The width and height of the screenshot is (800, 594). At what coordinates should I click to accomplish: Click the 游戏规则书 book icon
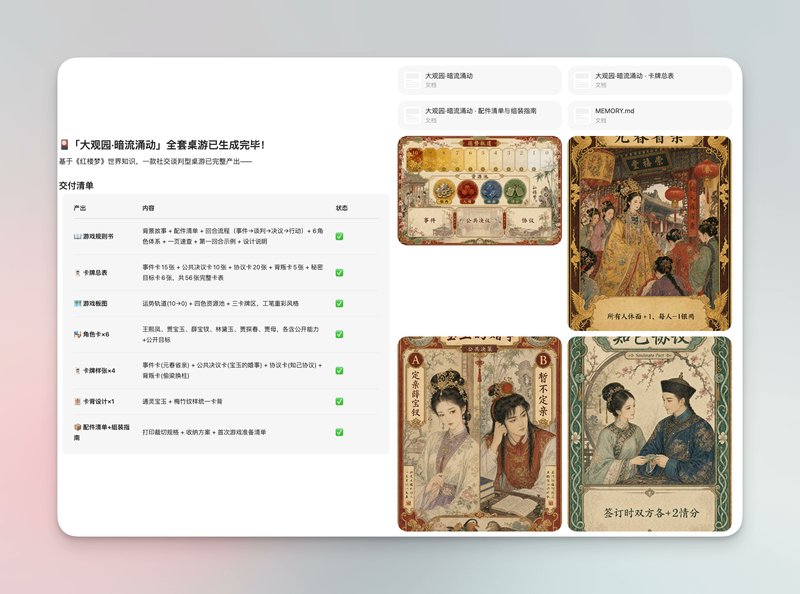[78, 236]
